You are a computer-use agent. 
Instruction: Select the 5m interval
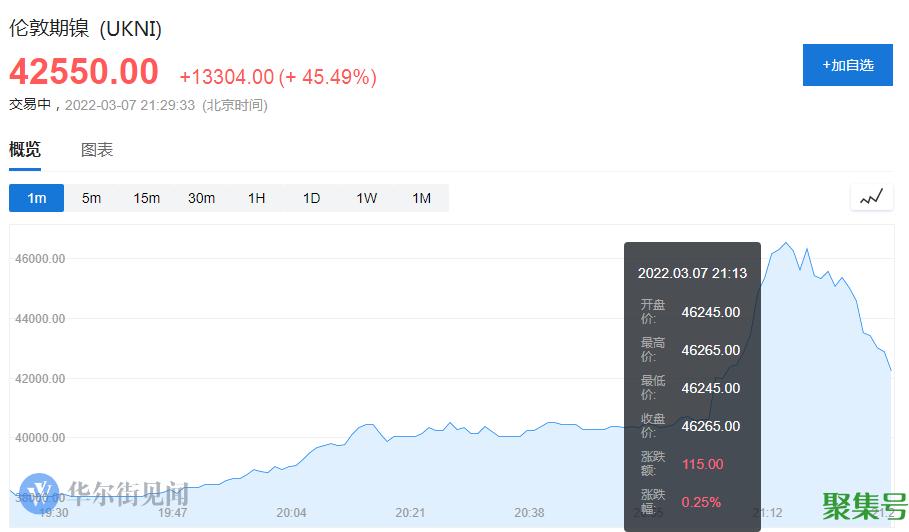(91, 198)
